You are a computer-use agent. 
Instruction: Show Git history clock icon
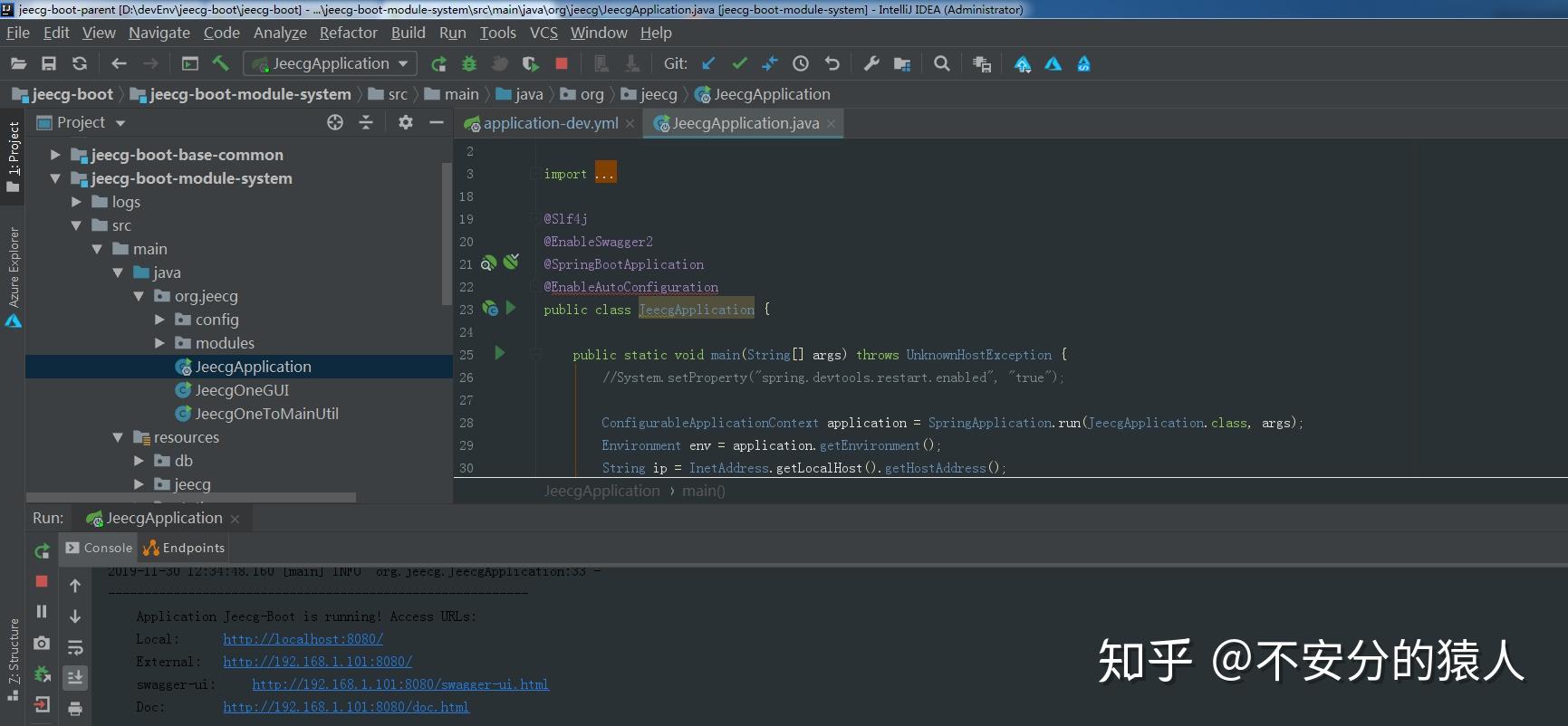click(801, 63)
